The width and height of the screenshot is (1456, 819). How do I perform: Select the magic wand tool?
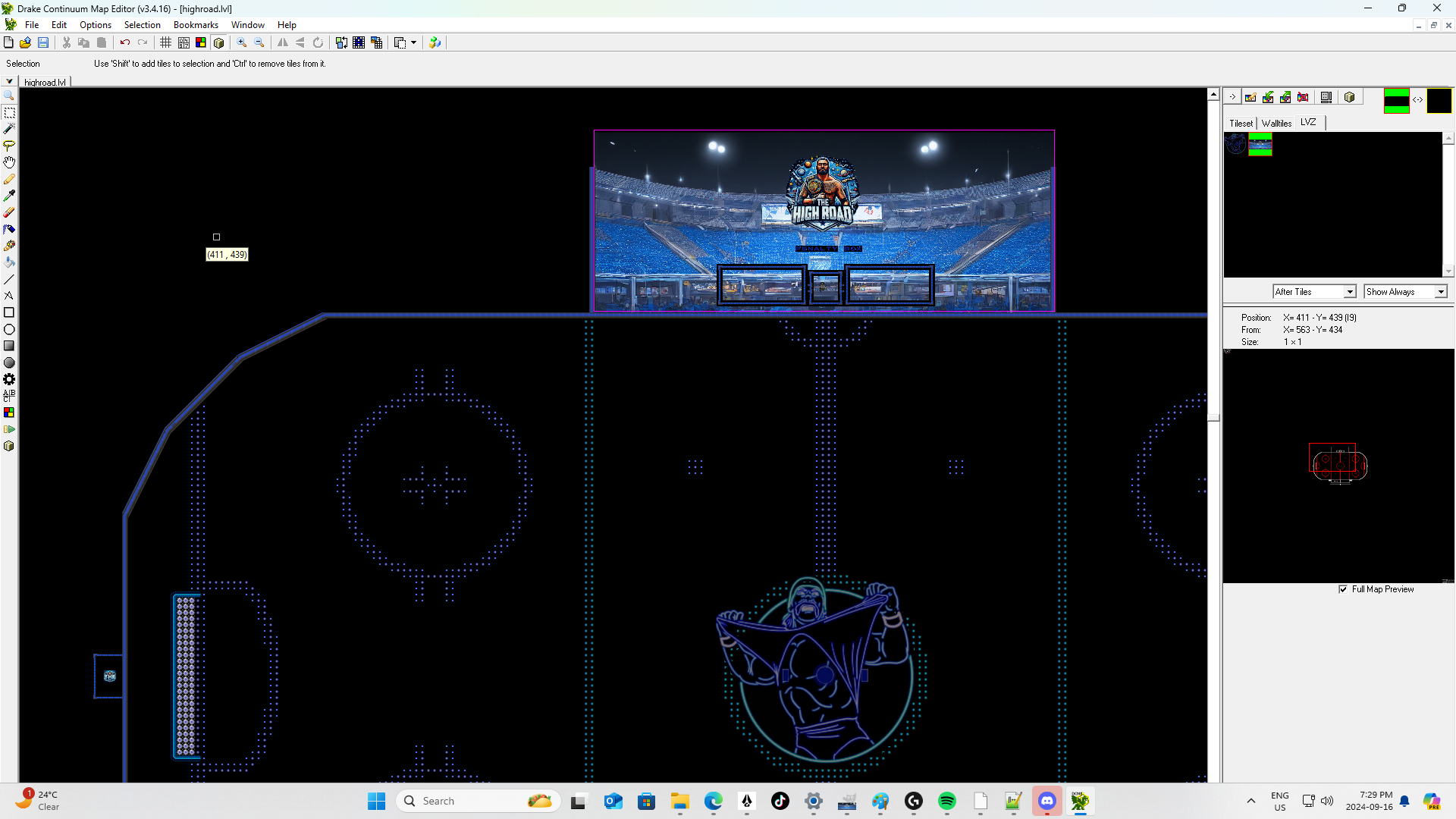pyautogui.click(x=9, y=129)
